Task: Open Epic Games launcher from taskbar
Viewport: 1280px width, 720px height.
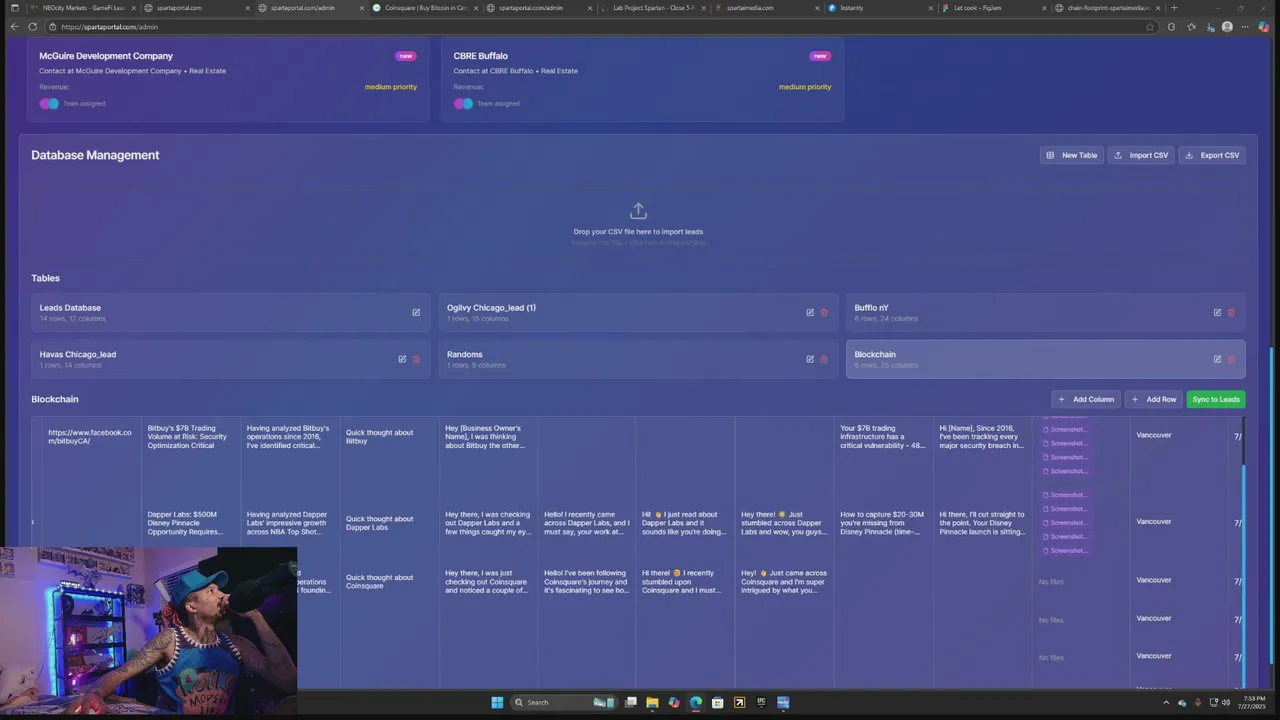Action: [x=761, y=702]
